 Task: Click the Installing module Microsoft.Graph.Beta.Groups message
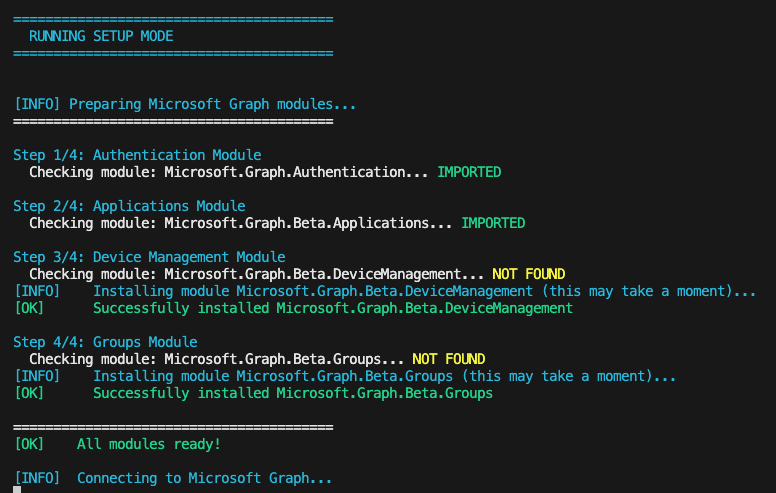[x=384, y=376]
